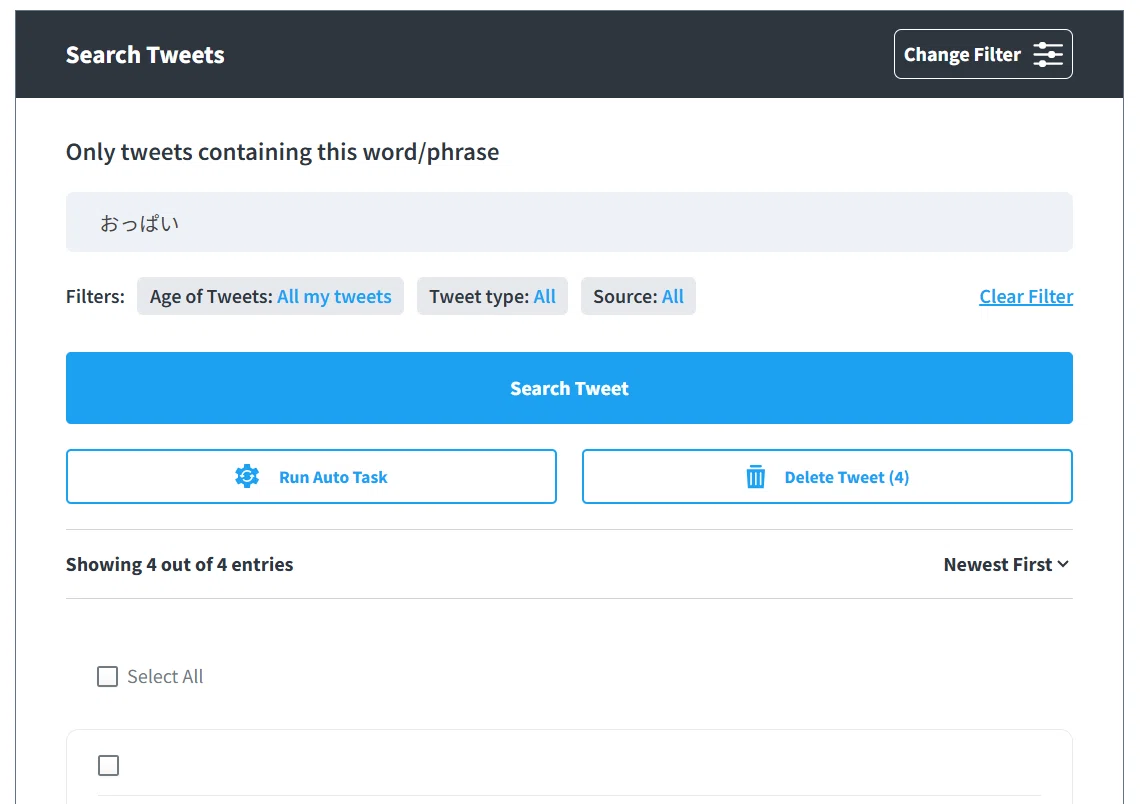Open the Newest First sort dropdown

point(1007,564)
